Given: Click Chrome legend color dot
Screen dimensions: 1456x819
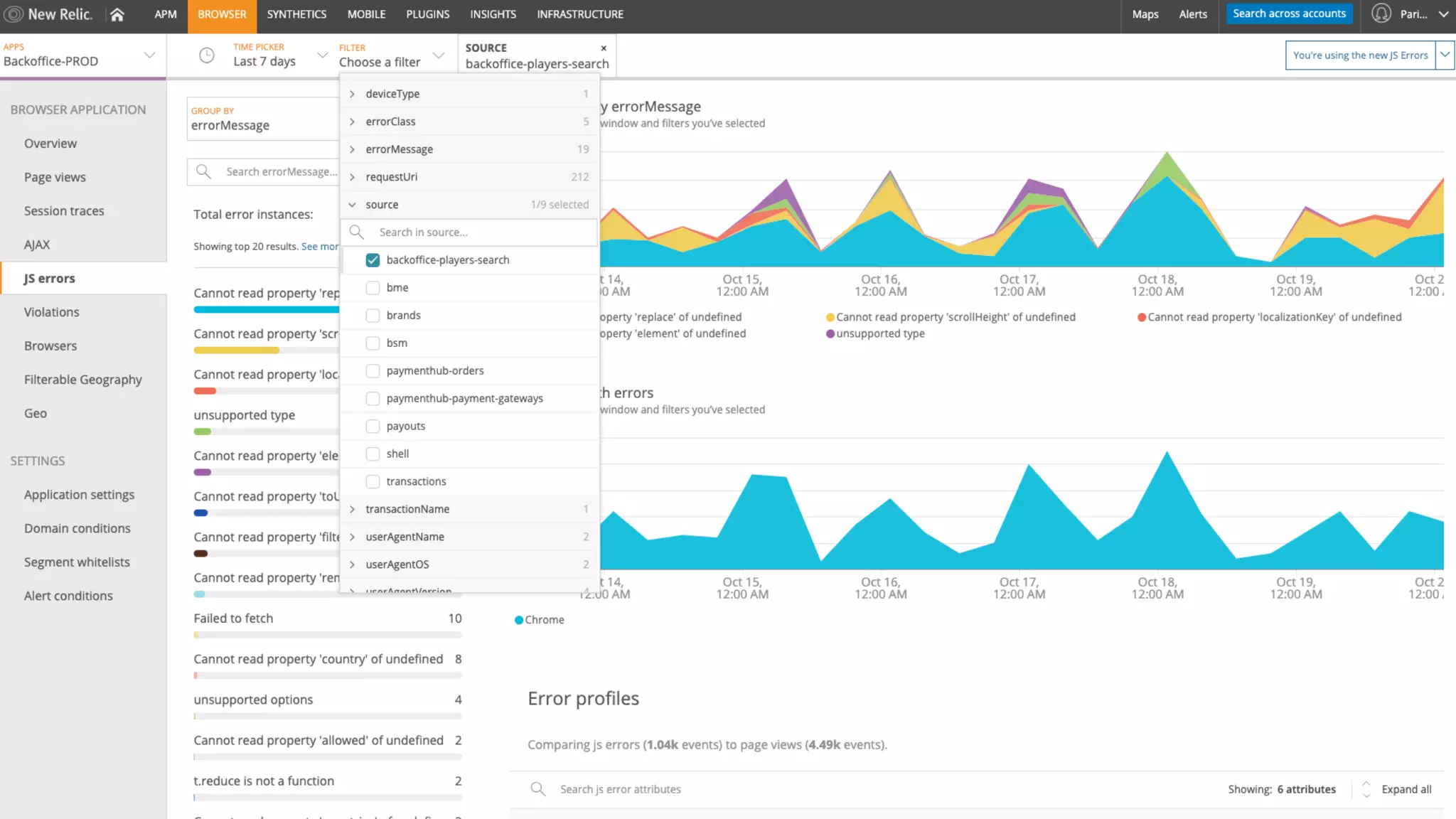Looking at the screenshot, I should click(519, 620).
